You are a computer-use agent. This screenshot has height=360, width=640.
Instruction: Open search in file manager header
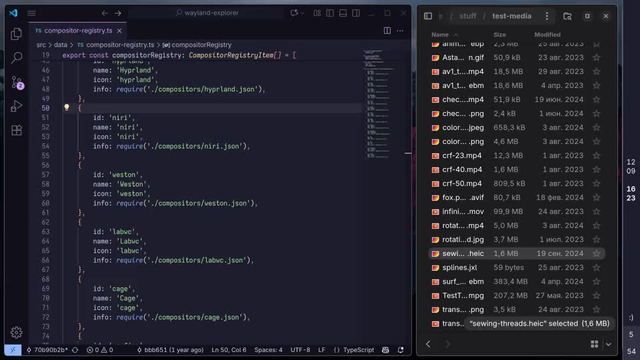(x=567, y=16)
